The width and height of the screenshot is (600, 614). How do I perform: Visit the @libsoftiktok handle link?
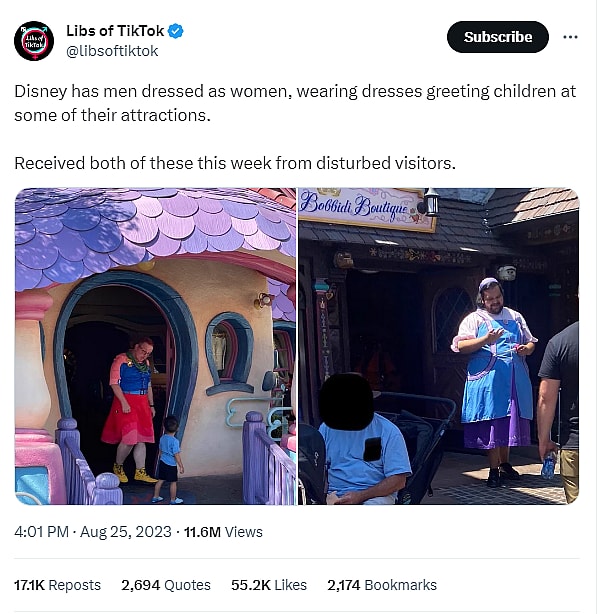pyautogui.click(x=112, y=51)
